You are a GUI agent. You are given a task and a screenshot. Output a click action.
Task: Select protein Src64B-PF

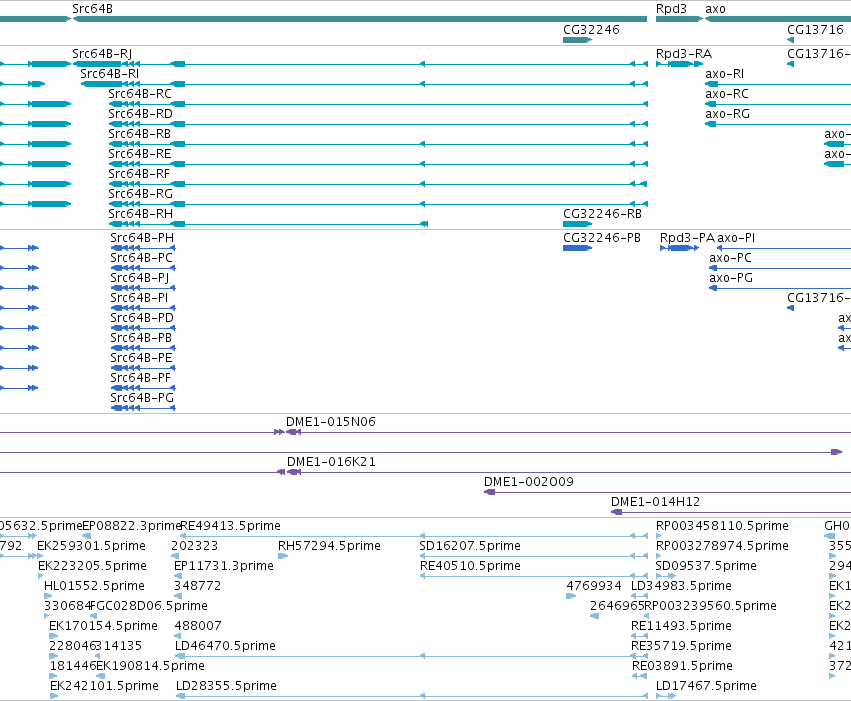143,388
